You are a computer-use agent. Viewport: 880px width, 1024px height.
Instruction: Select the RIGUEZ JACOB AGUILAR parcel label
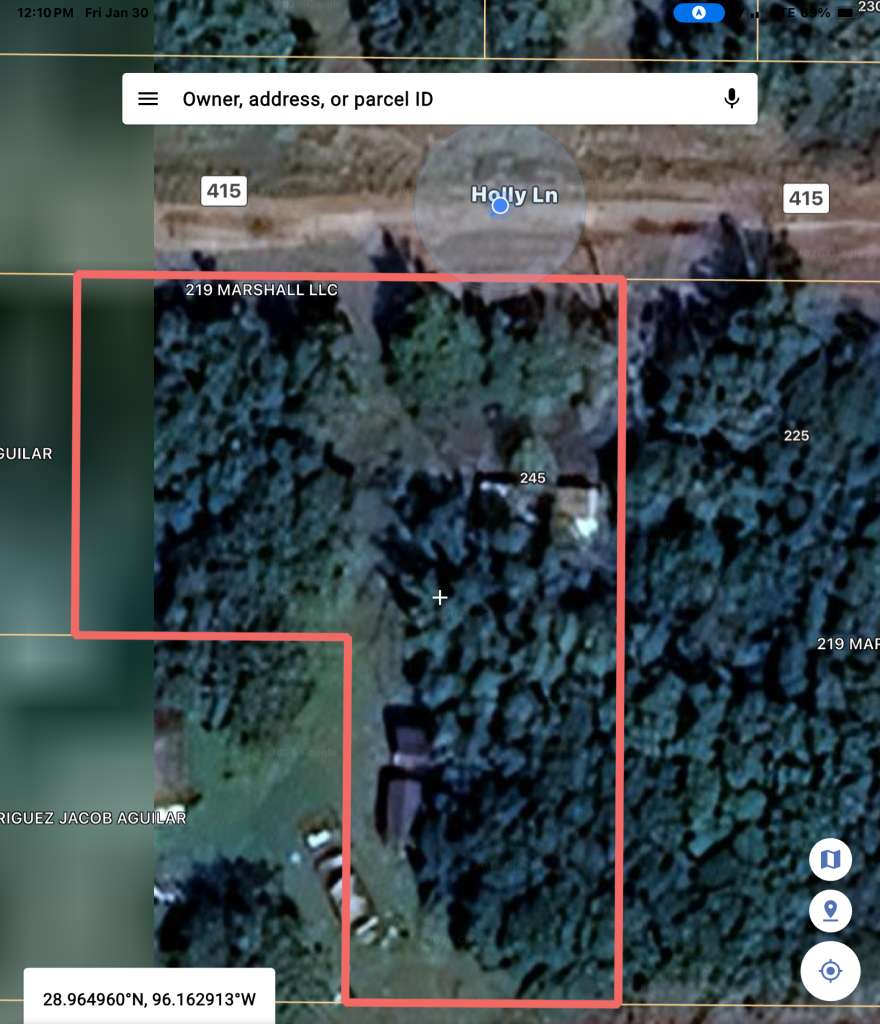[93, 818]
